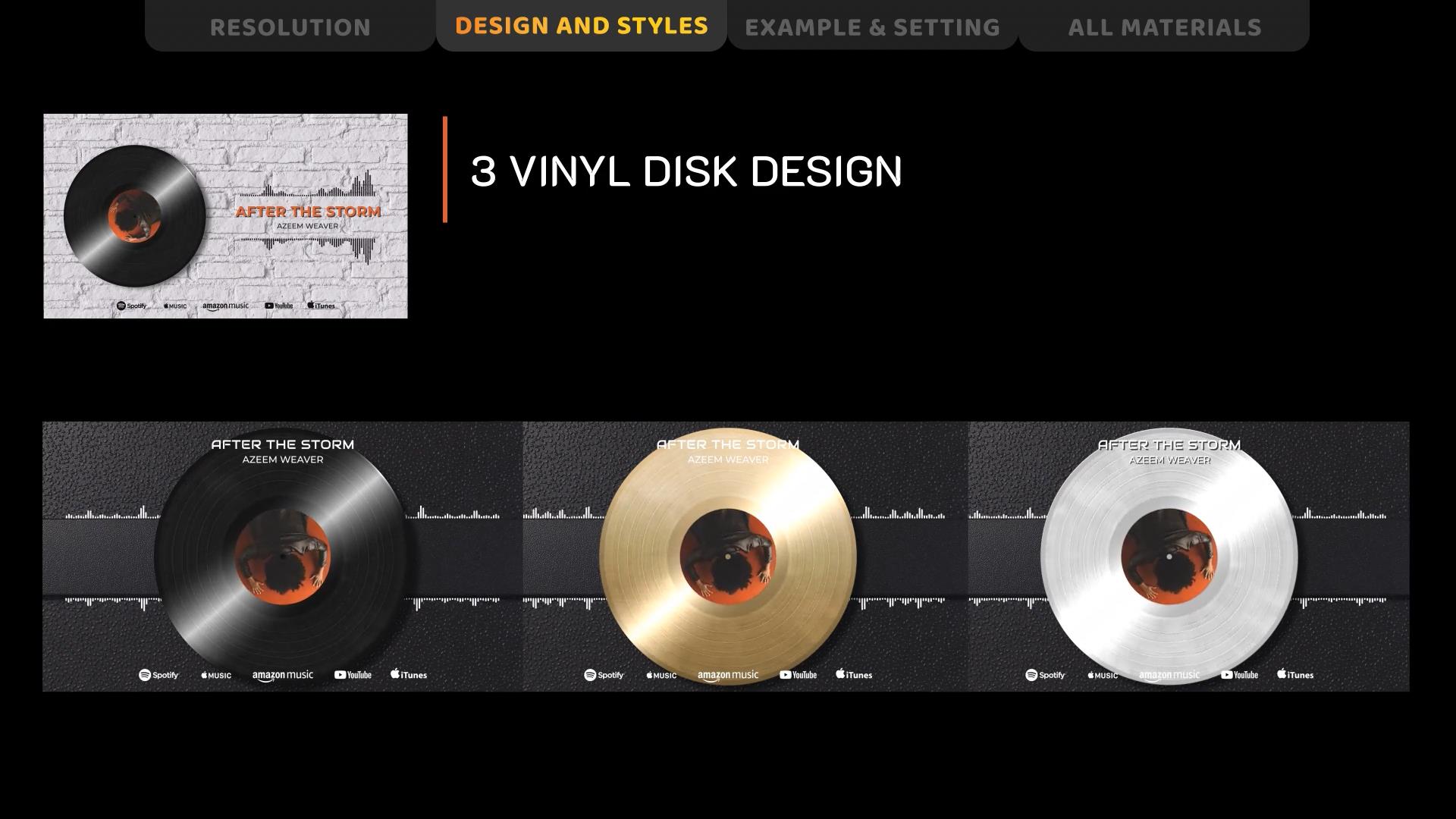This screenshot has width=1456, height=819.
Task: Click the Spotify icon under black vinyl
Action: tap(158, 675)
